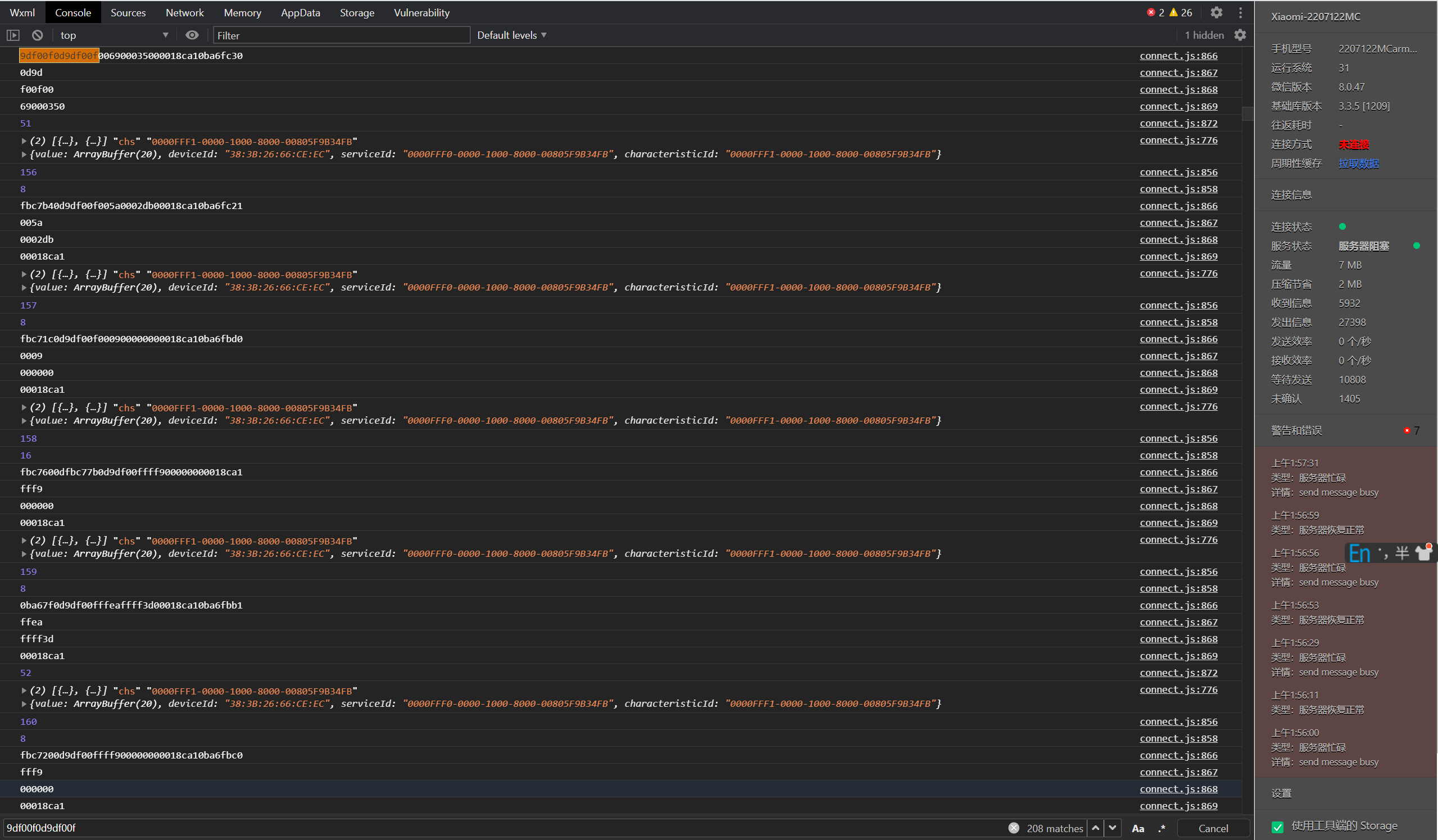
Task: Expand the value ArrayBuffer object above 157
Action: pyautogui.click(x=24, y=288)
